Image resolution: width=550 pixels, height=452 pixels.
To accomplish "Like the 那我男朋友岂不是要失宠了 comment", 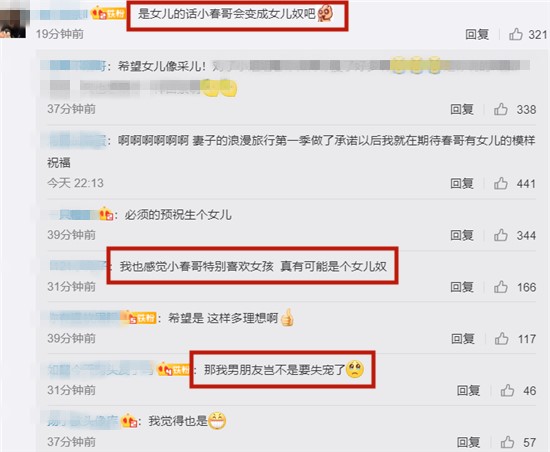I will pos(507,391).
